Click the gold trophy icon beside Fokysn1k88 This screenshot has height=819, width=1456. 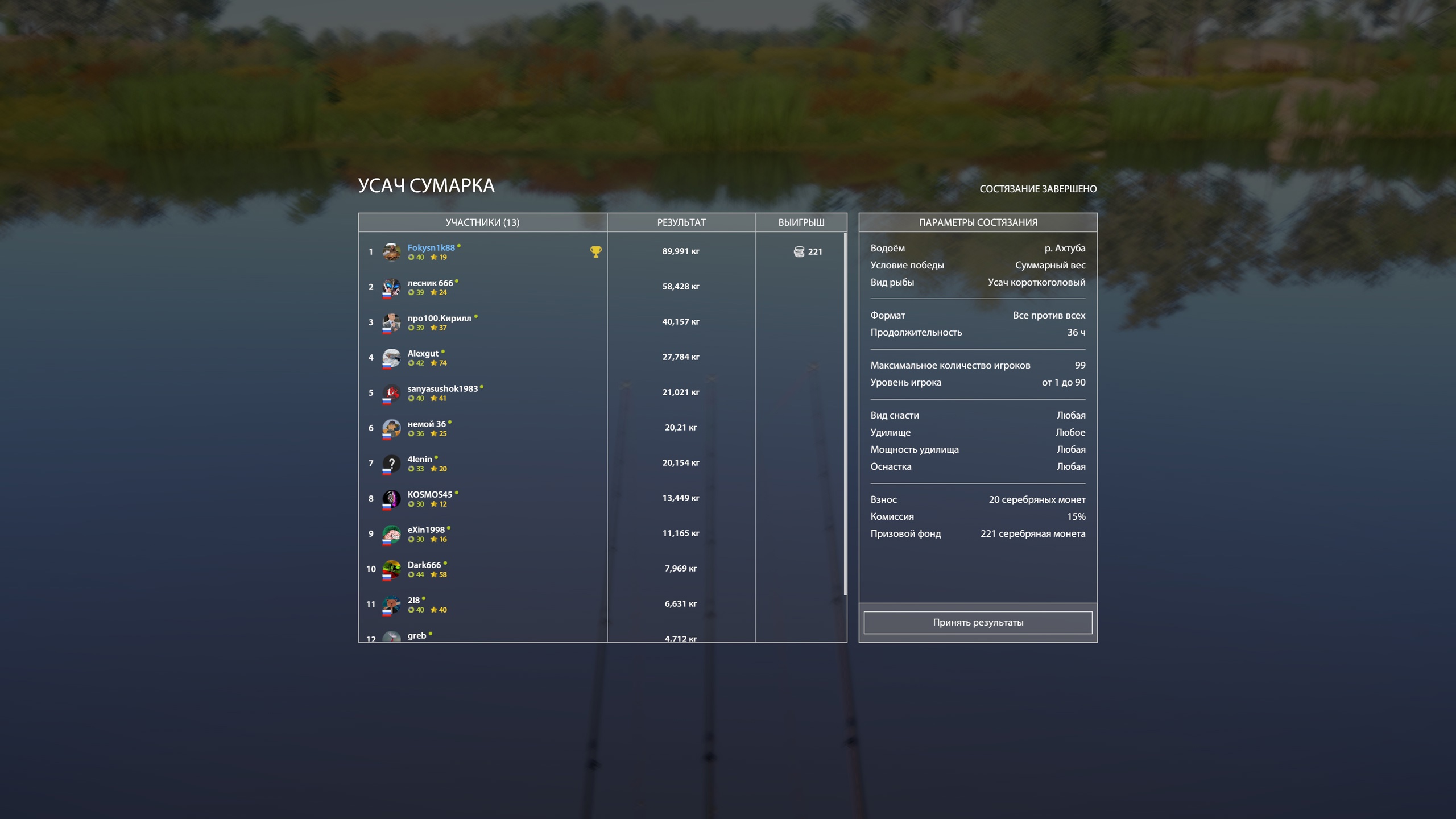[595, 251]
